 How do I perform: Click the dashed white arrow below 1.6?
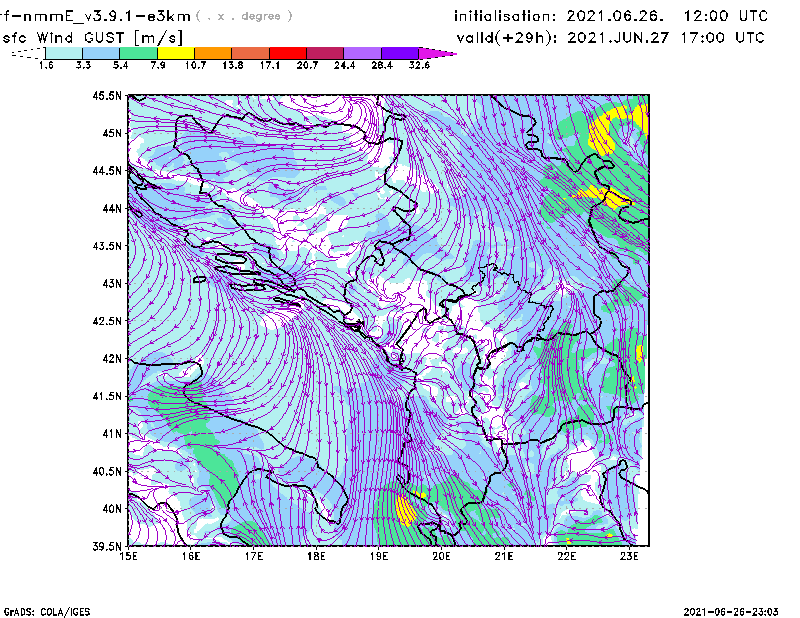28,53
